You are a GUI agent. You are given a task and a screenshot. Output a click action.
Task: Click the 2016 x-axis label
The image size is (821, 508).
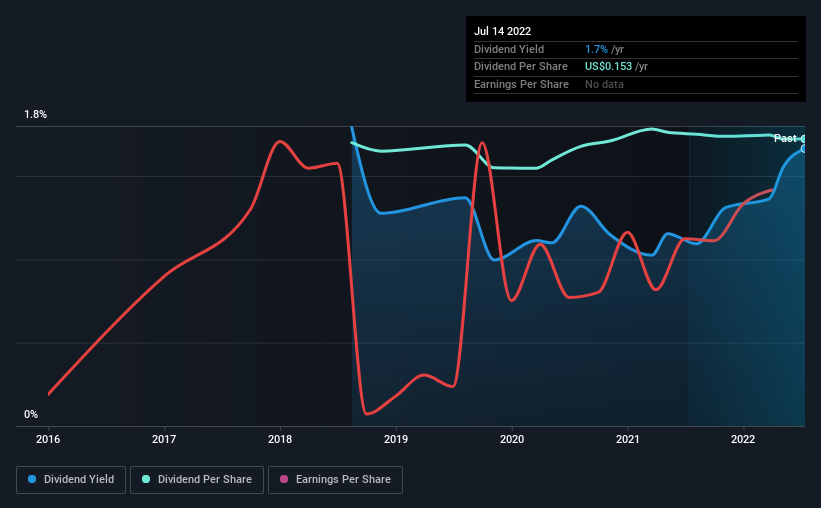point(48,439)
